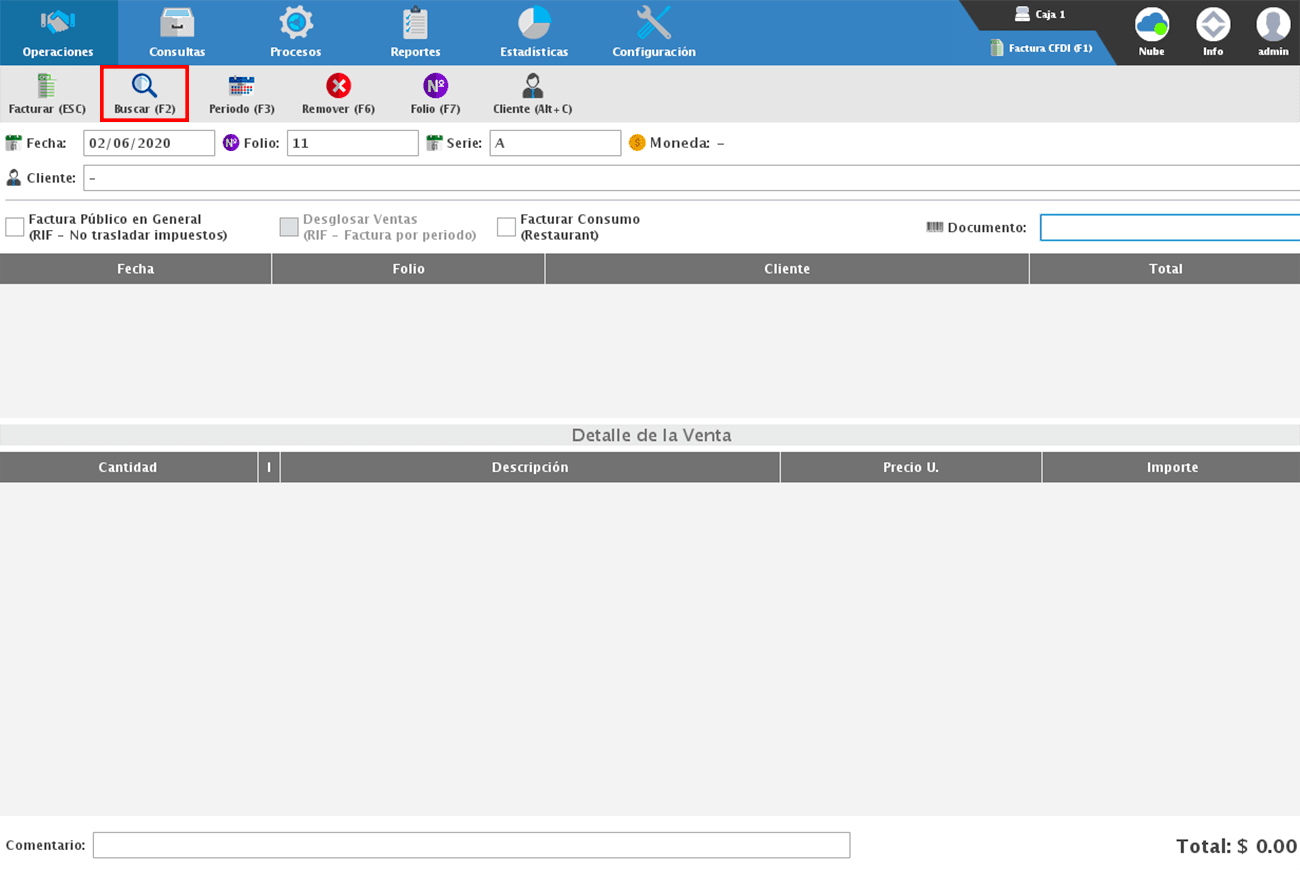This screenshot has height=871, width=1300.
Task: Click the Remover (F6) red X icon
Action: 338,87
